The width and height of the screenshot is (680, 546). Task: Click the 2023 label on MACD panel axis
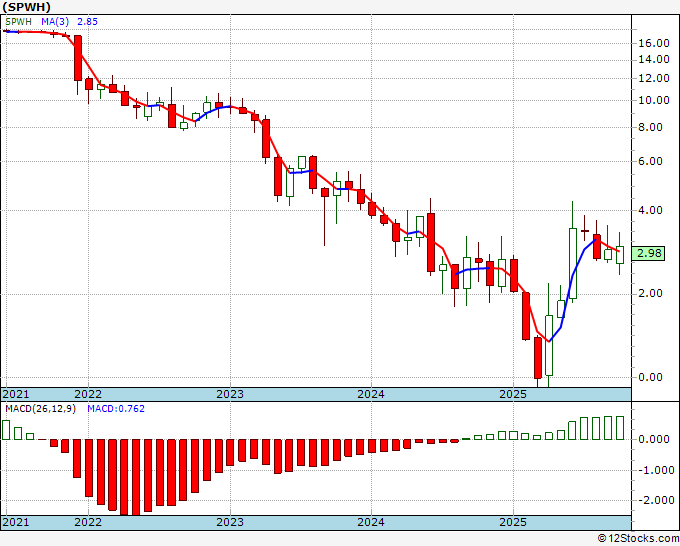(230, 522)
